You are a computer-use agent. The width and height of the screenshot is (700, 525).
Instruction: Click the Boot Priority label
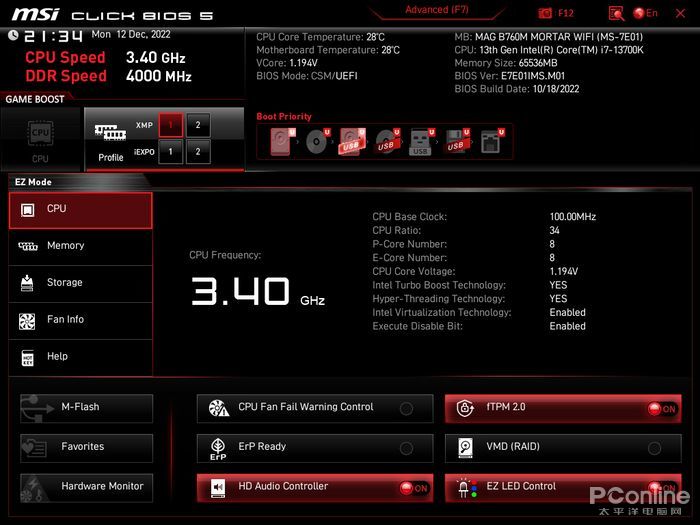[284, 117]
